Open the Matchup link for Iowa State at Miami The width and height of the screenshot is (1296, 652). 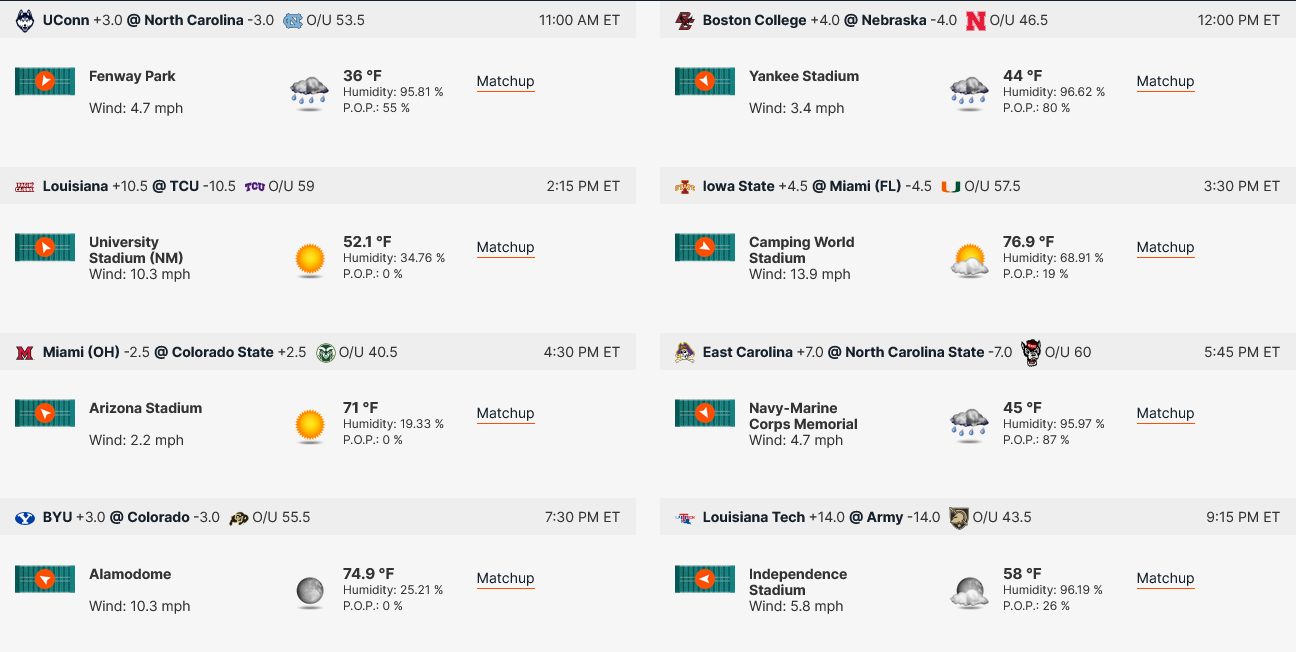pyautogui.click(x=1165, y=247)
